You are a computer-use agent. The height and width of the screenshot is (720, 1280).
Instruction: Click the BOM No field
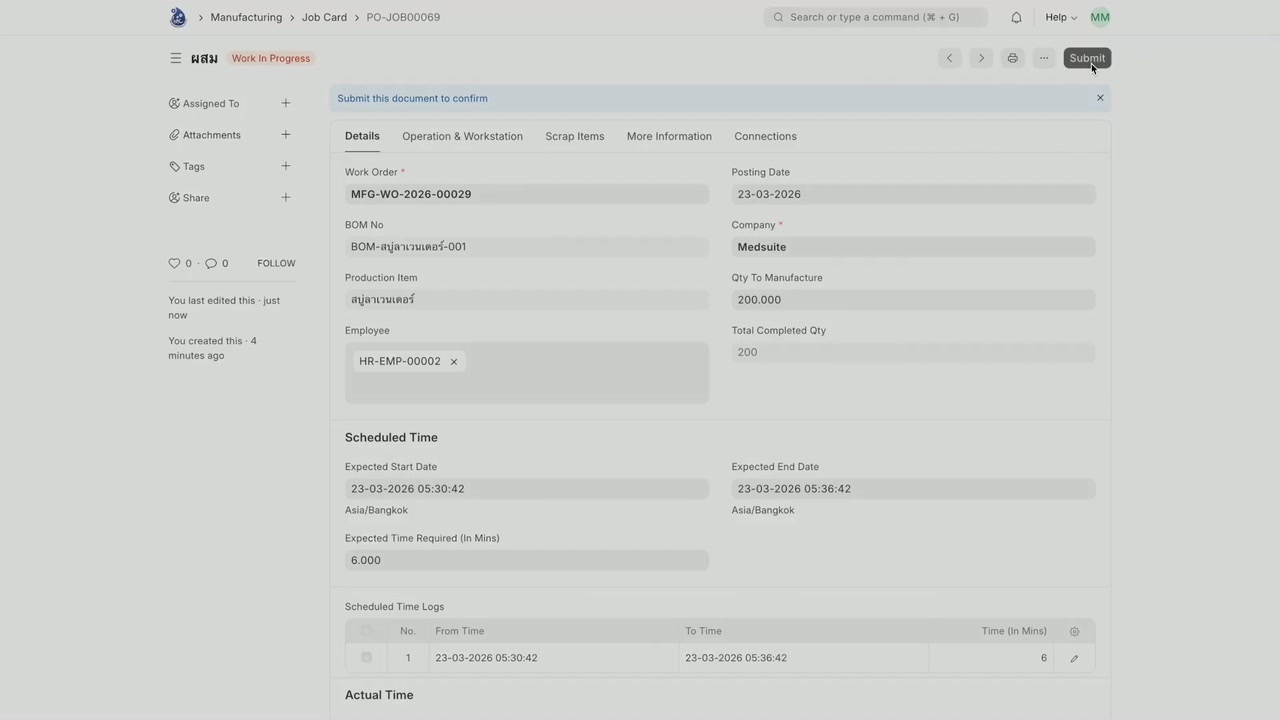(527, 247)
